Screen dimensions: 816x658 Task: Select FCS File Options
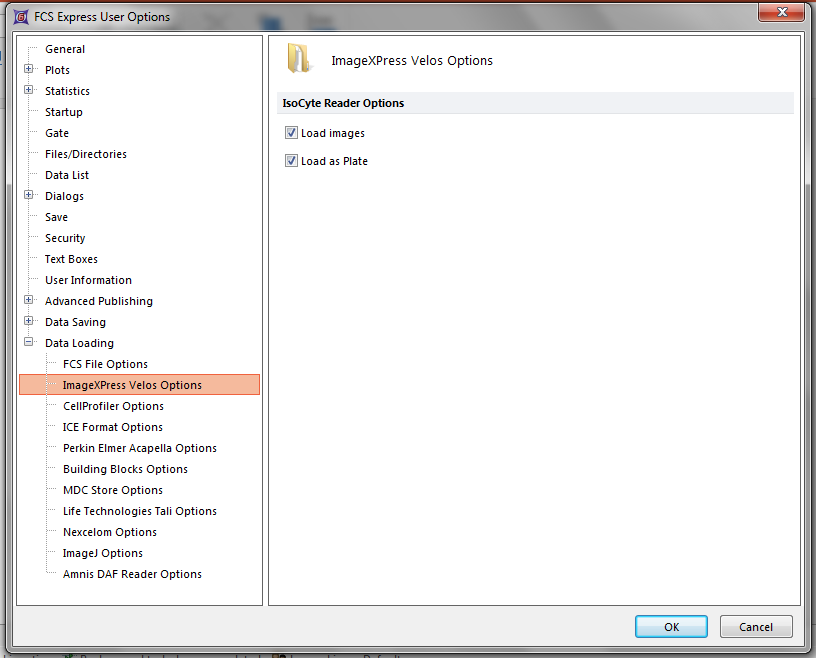click(x=105, y=364)
